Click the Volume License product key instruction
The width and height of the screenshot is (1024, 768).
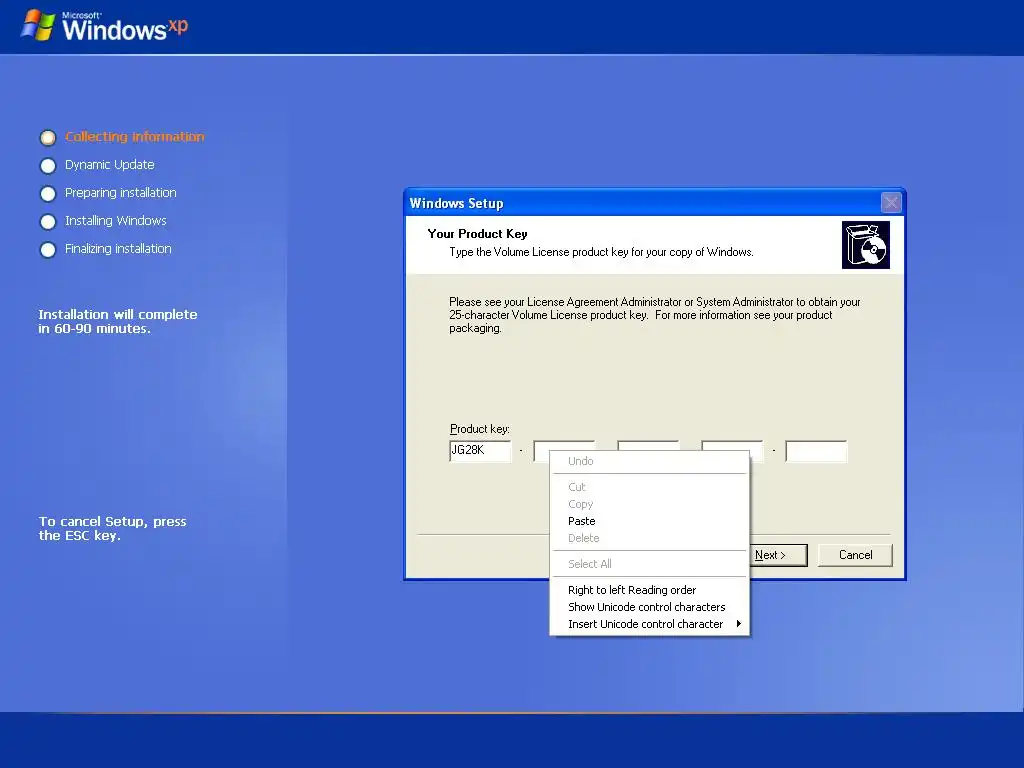pyautogui.click(x=601, y=252)
